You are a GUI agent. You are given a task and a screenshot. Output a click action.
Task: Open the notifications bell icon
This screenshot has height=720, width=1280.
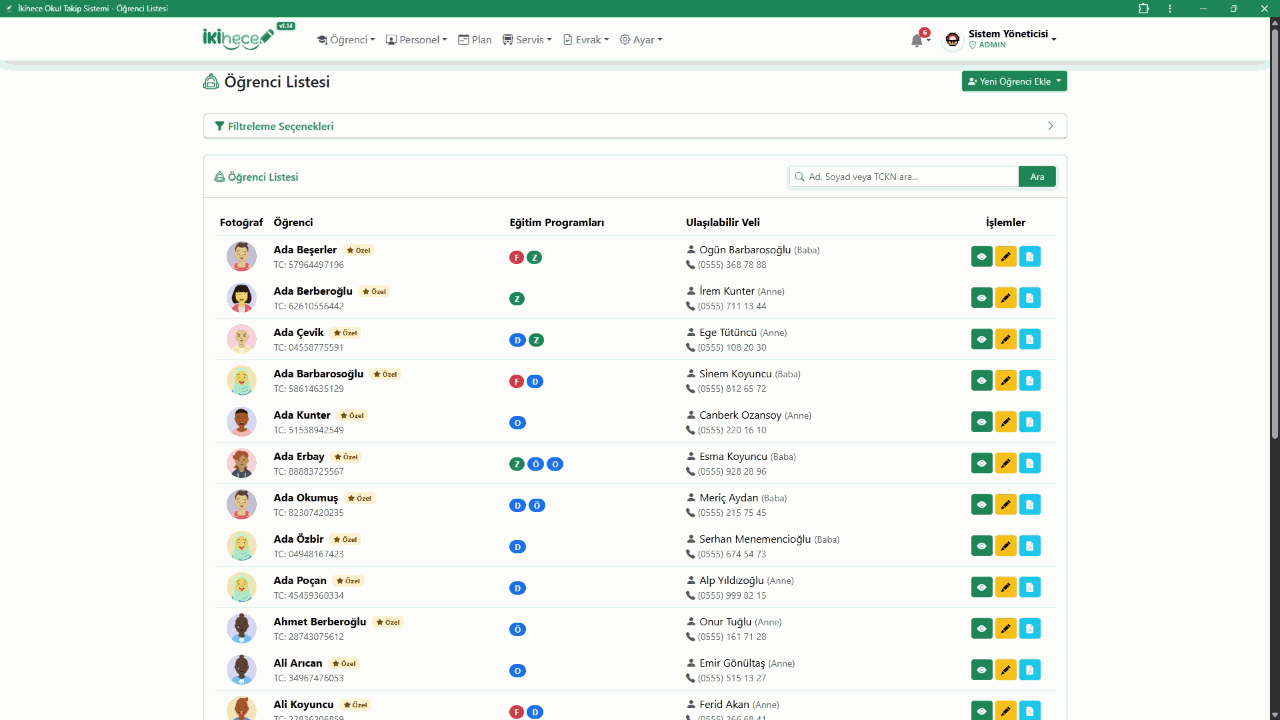point(917,40)
